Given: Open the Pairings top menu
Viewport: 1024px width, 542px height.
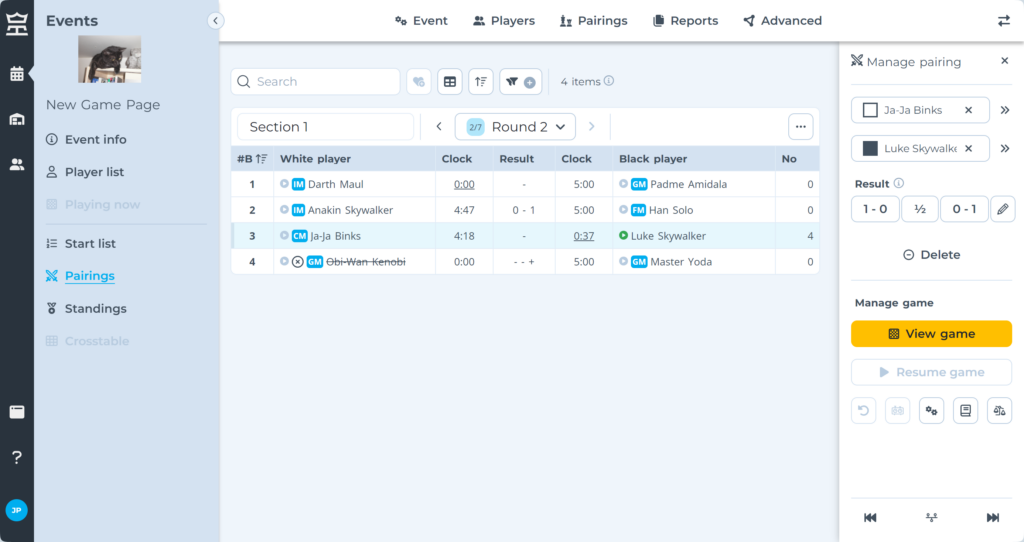Looking at the screenshot, I should 593,21.
